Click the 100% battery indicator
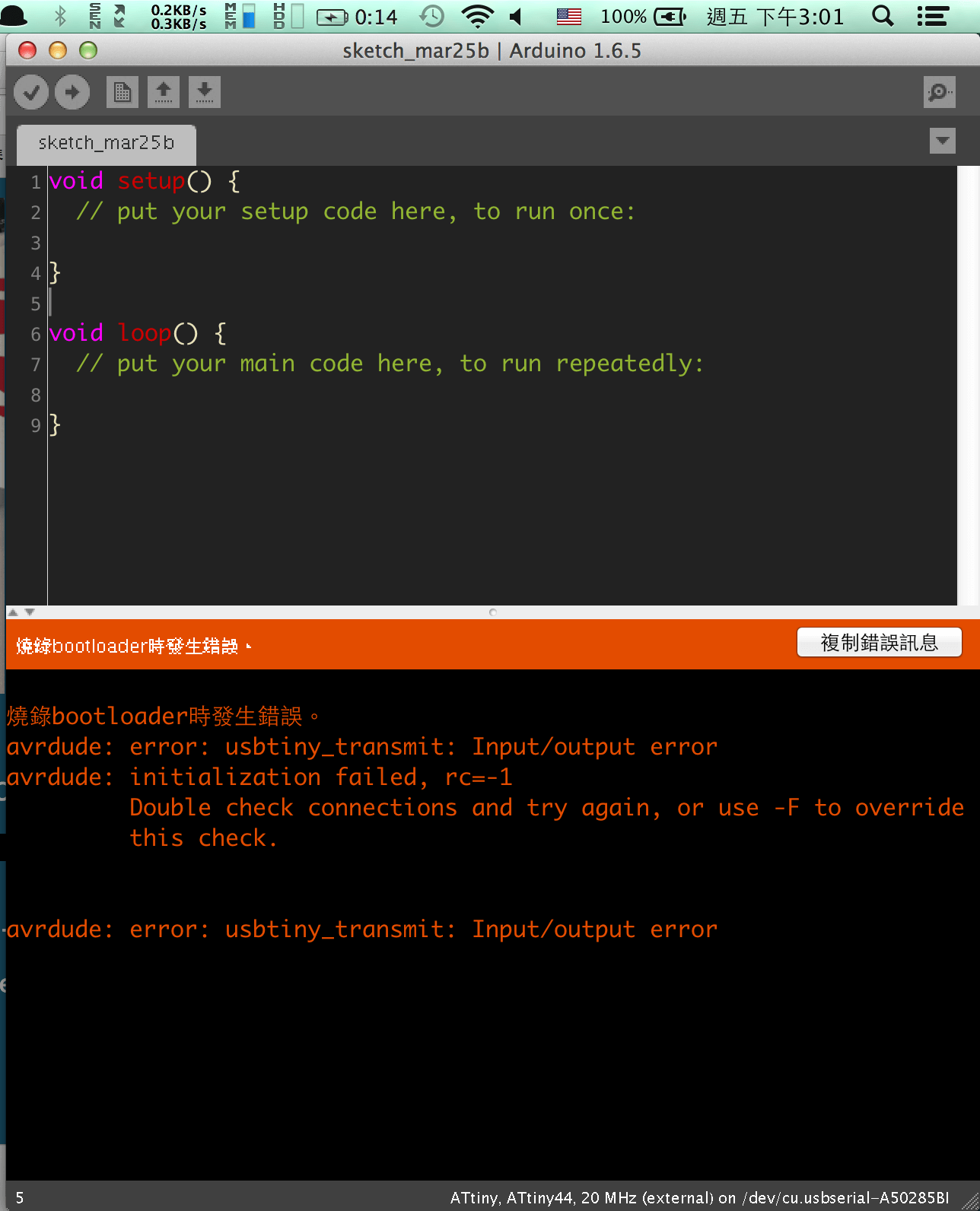Viewport: 980px width, 1211px height. click(x=643, y=16)
